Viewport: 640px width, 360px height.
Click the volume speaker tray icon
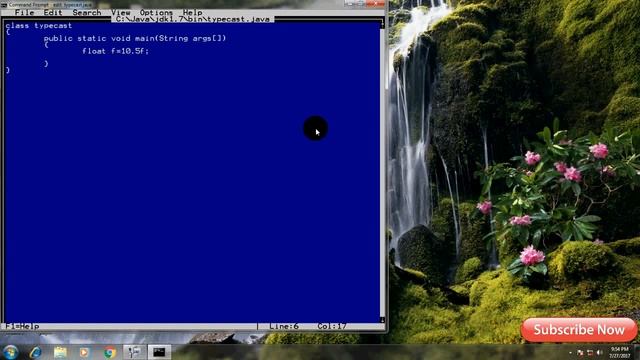[599, 352]
